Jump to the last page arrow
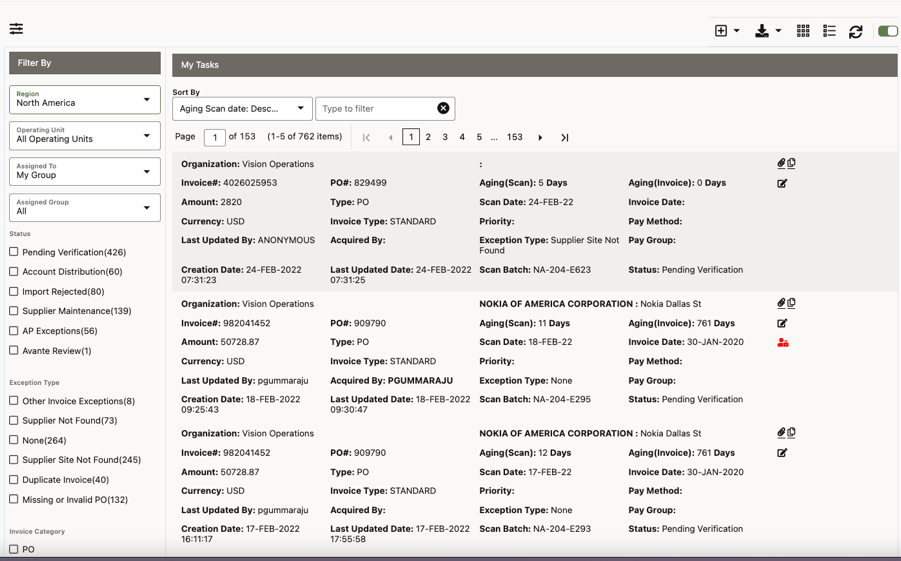Image resolution: width=901 pixels, height=561 pixels. (565, 138)
